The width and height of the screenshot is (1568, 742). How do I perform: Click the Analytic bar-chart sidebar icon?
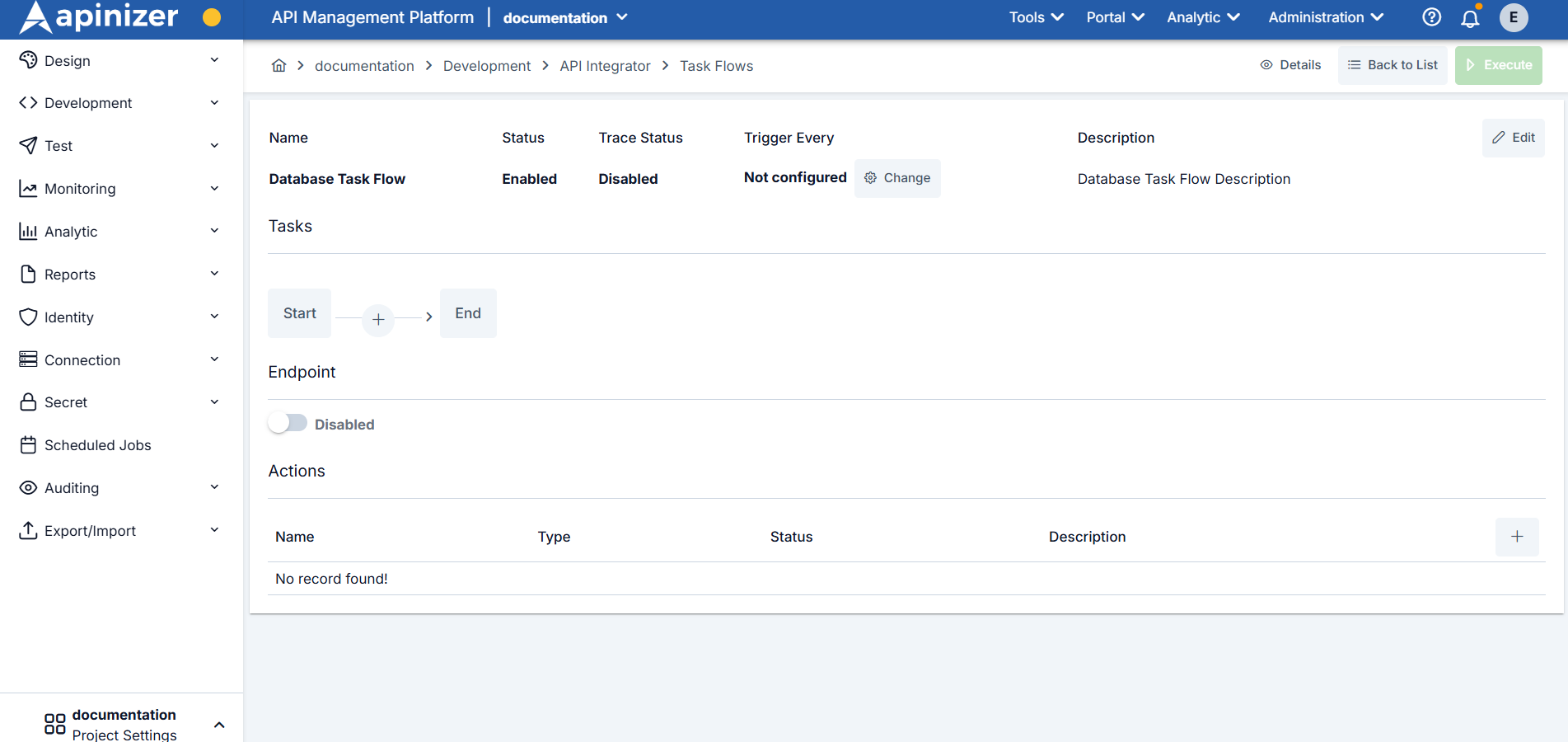coord(28,231)
